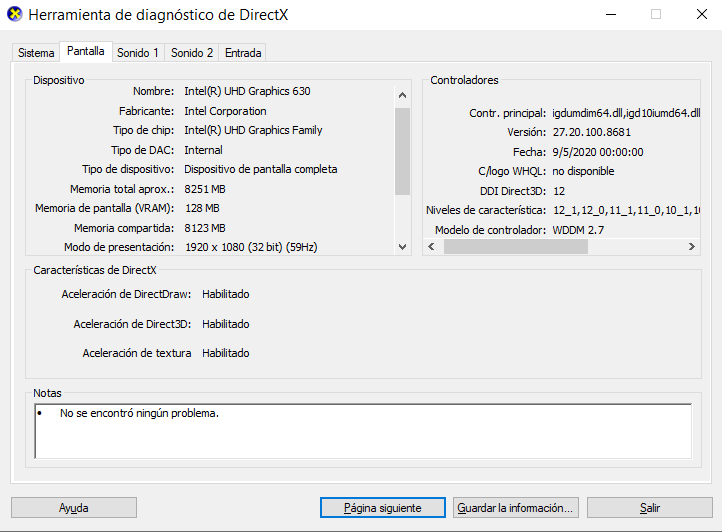Viewport: 722px width, 532px height.
Task: Click inside the Notas text box
Action: click(x=363, y=431)
